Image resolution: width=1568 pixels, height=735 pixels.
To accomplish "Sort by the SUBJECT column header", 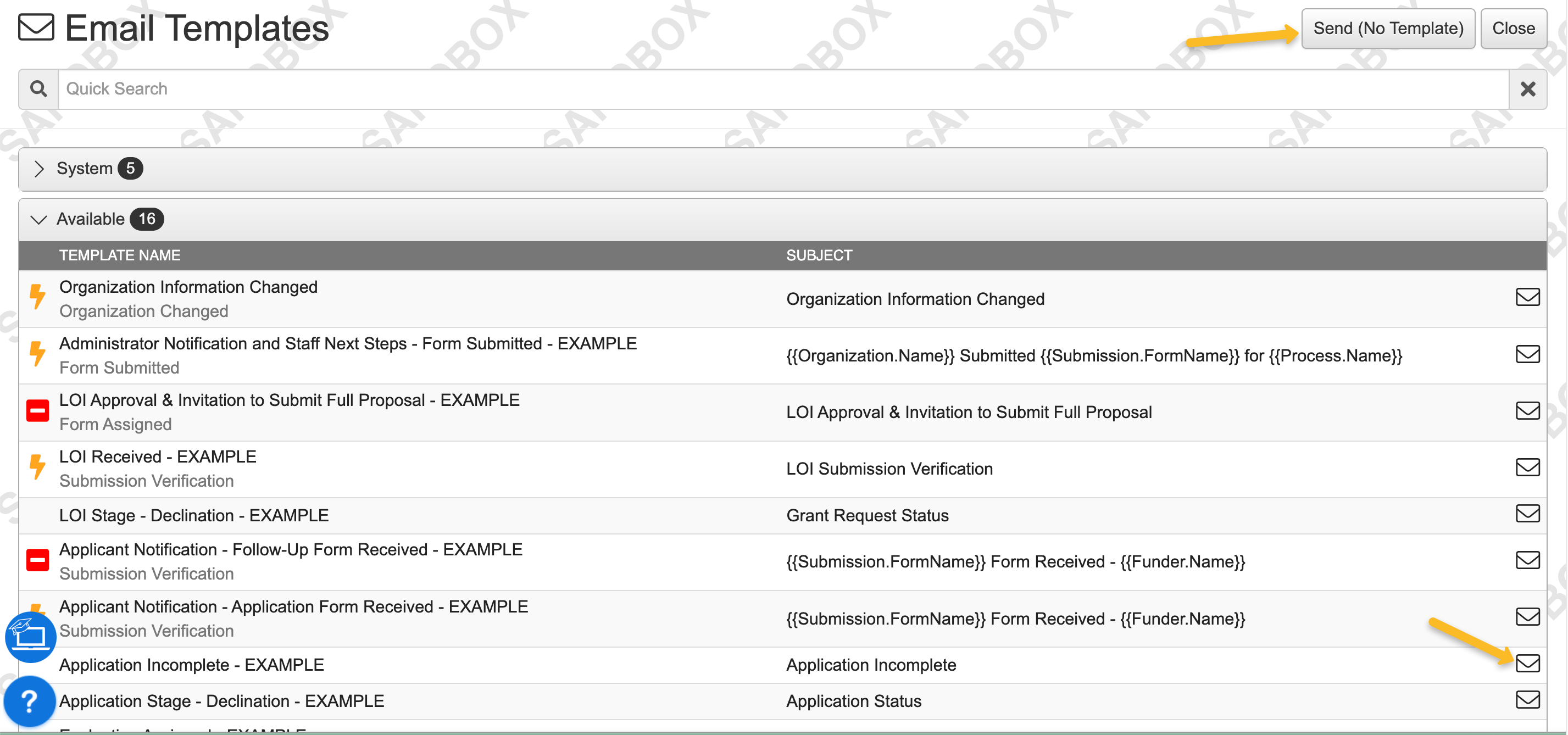I will click(819, 255).
